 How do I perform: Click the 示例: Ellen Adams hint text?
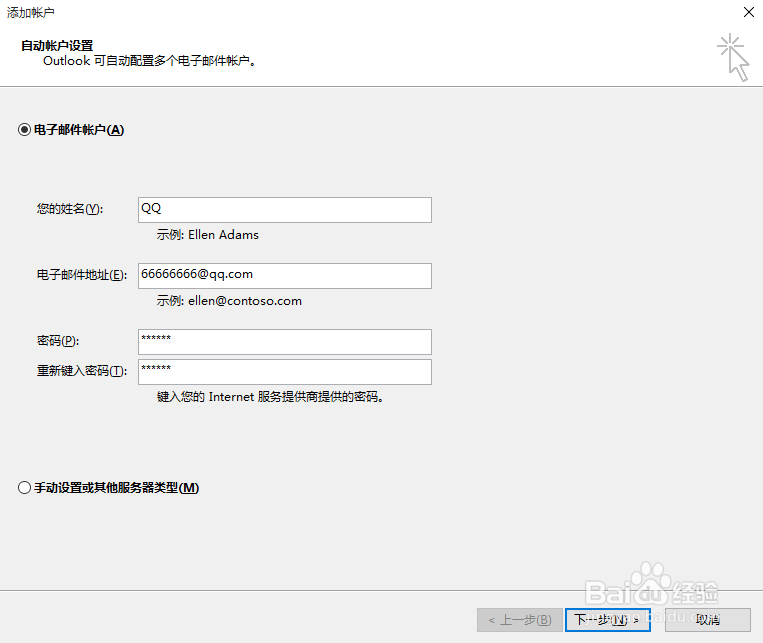coord(208,235)
